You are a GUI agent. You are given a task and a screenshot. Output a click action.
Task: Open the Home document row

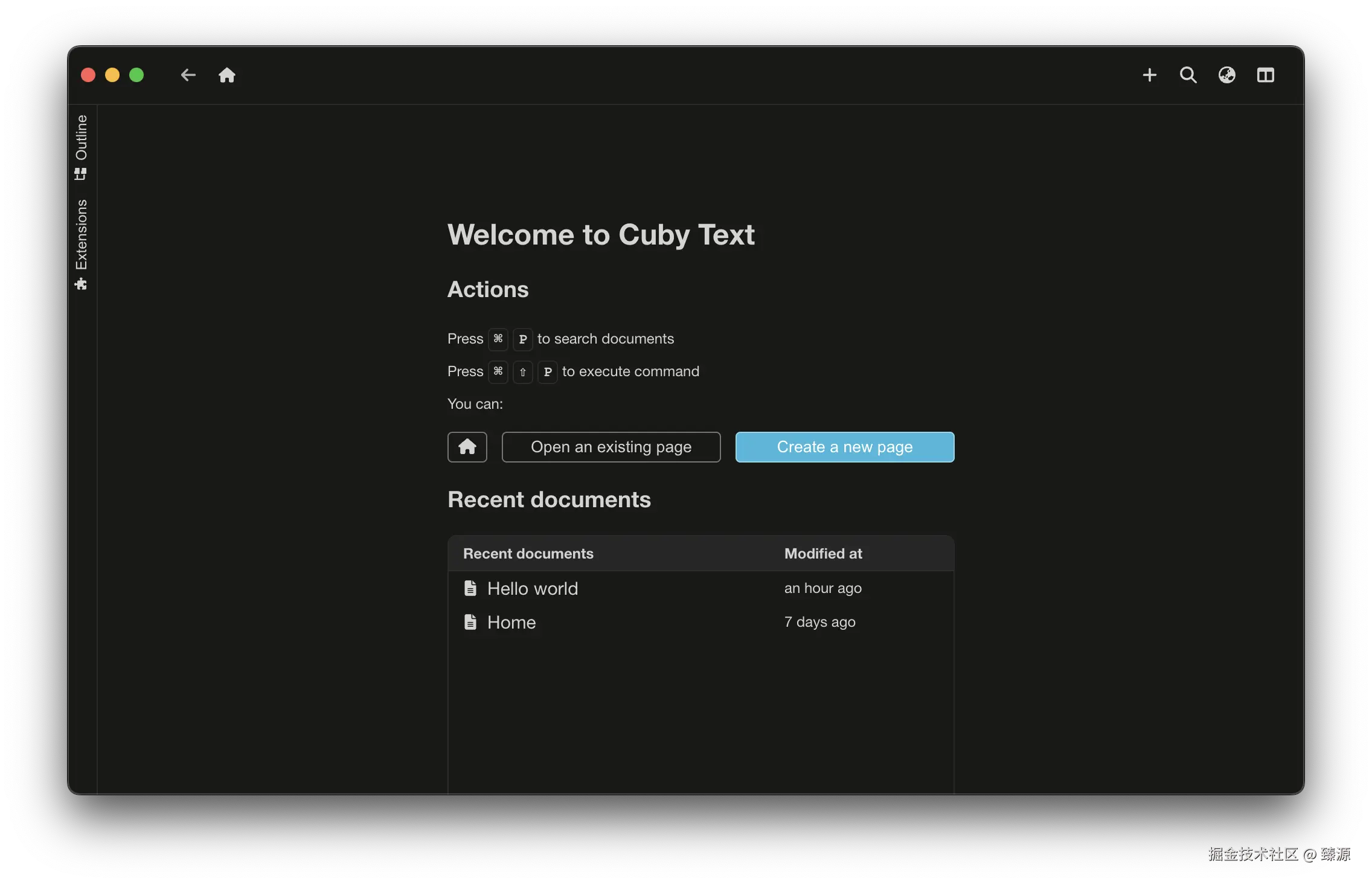(701, 622)
